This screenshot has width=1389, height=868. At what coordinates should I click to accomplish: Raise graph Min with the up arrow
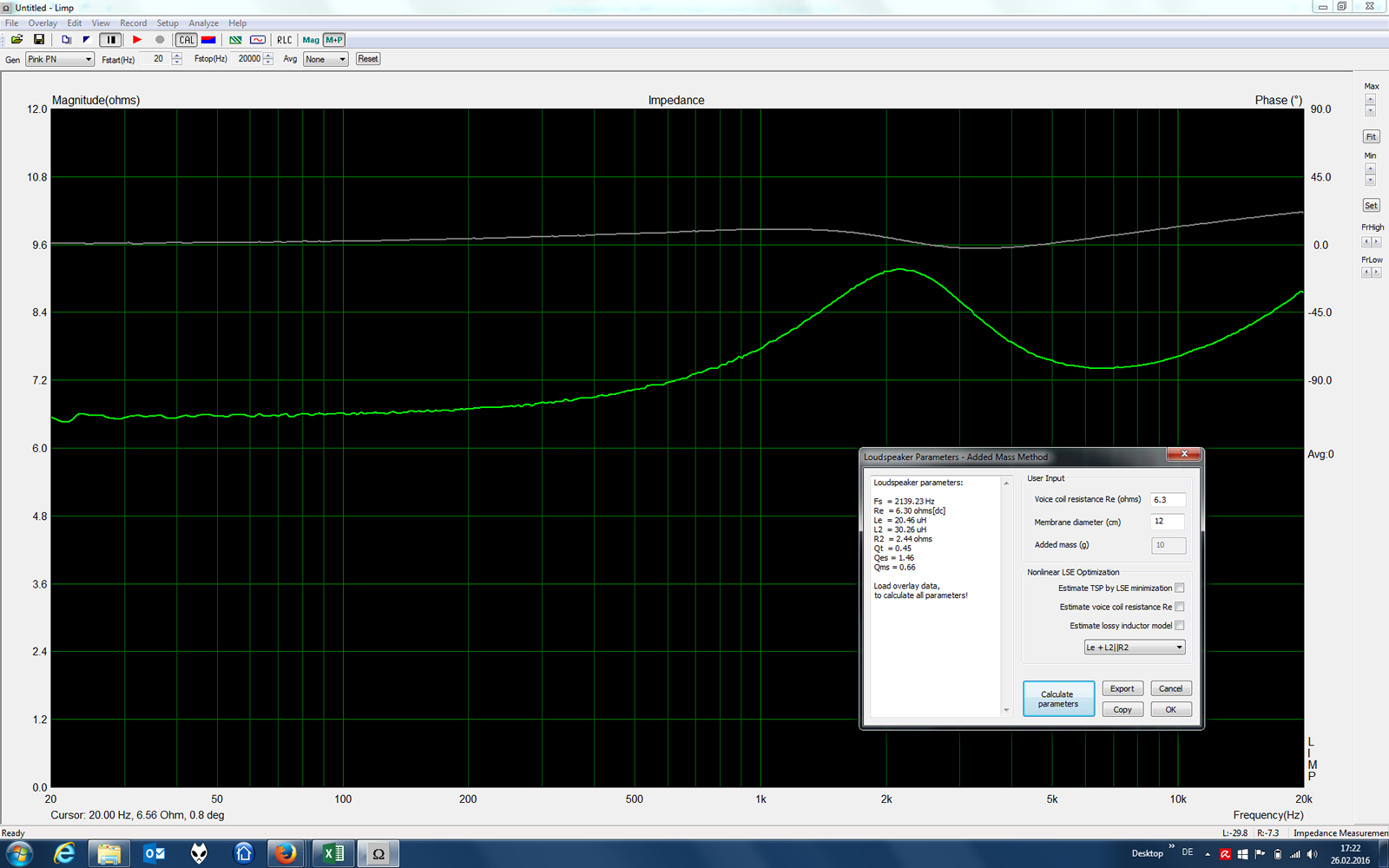(1371, 168)
